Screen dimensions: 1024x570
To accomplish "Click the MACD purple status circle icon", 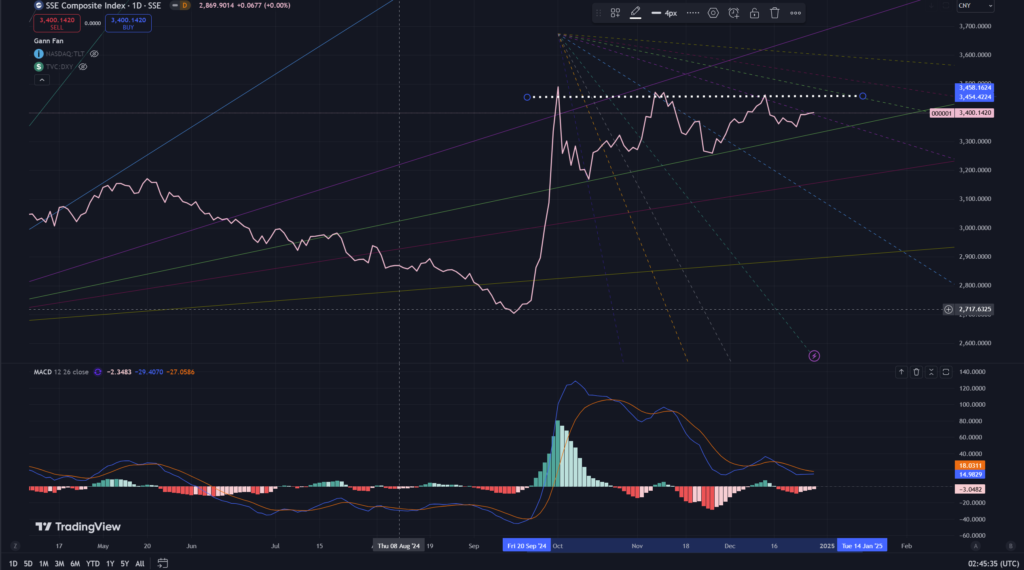I will (x=98, y=372).
